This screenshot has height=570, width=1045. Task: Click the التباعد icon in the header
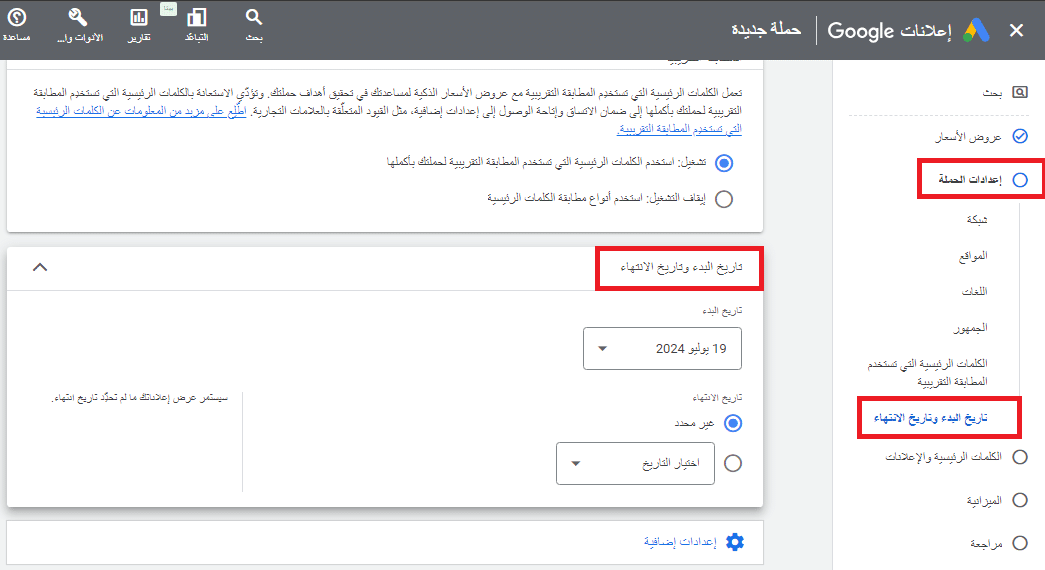[x=197, y=17]
